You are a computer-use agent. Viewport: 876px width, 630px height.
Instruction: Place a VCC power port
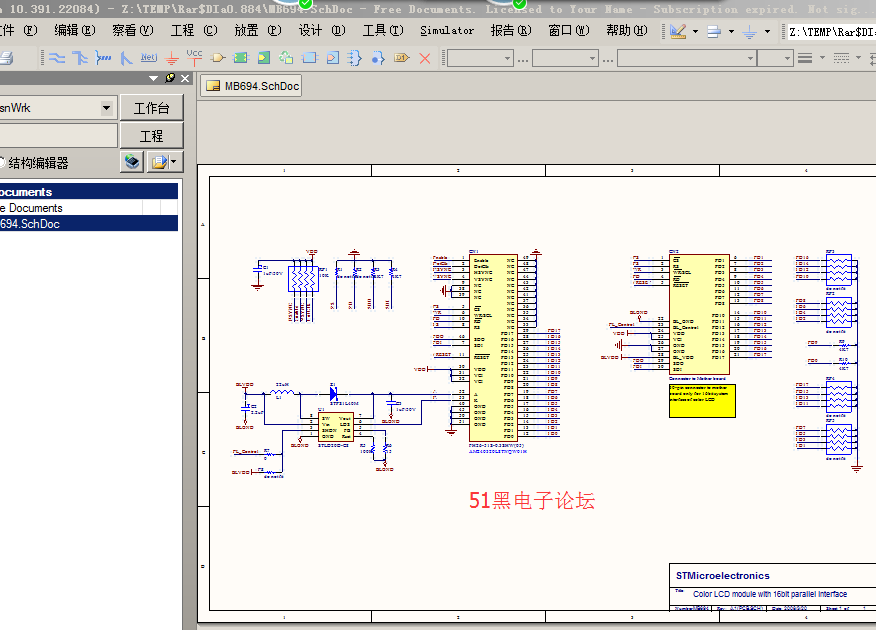(194, 58)
